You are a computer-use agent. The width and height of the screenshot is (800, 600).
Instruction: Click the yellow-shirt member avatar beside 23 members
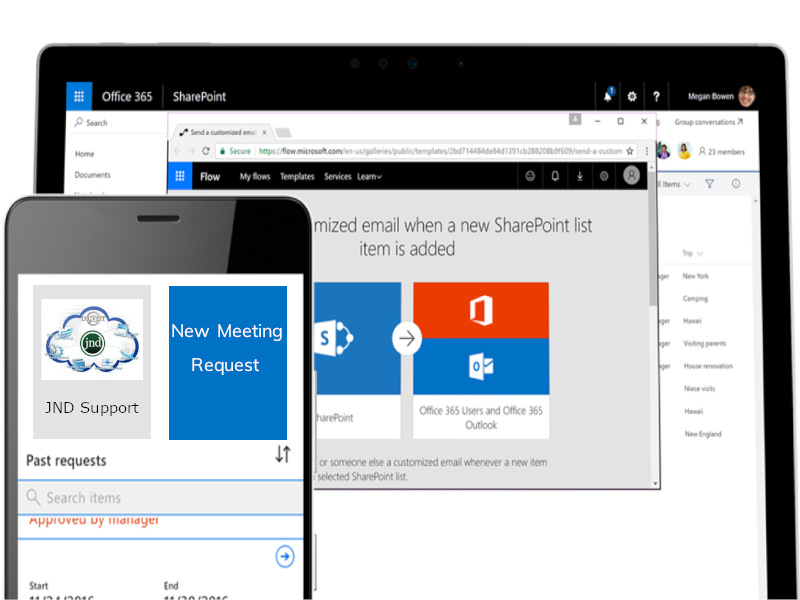684,151
